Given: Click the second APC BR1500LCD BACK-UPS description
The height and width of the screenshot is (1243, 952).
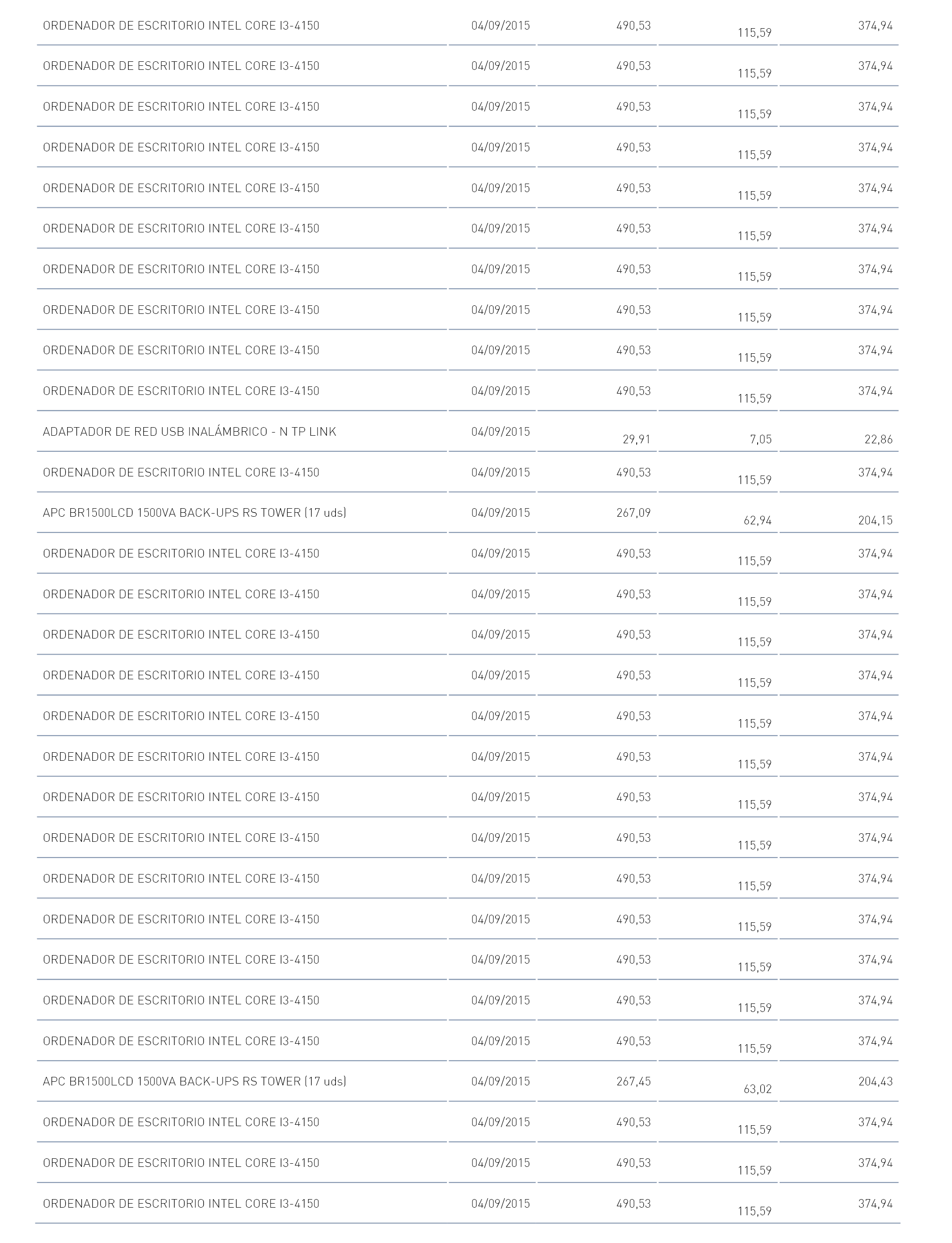Looking at the screenshot, I should coord(194,1081).
